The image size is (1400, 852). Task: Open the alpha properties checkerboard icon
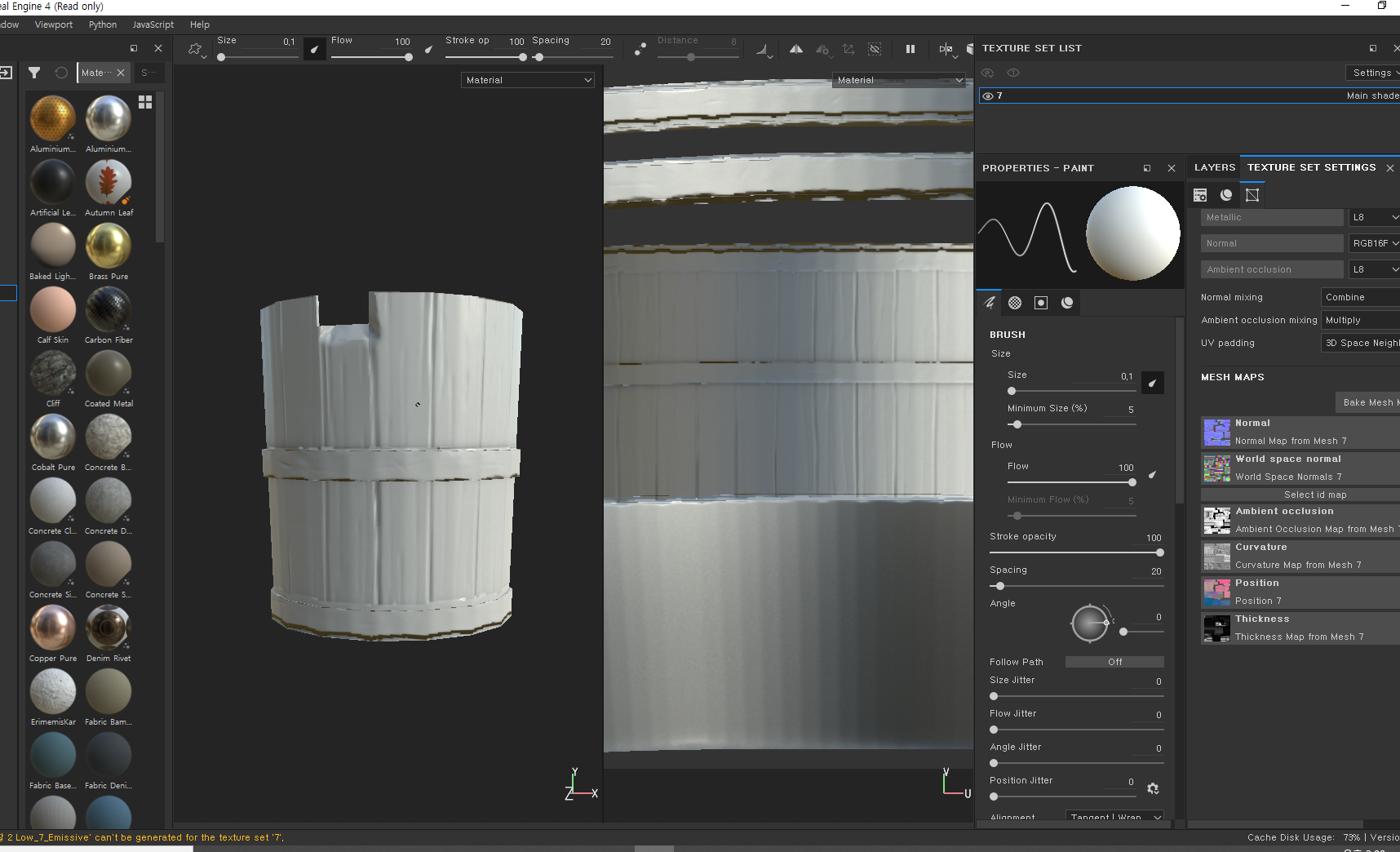coord(1015,303)
